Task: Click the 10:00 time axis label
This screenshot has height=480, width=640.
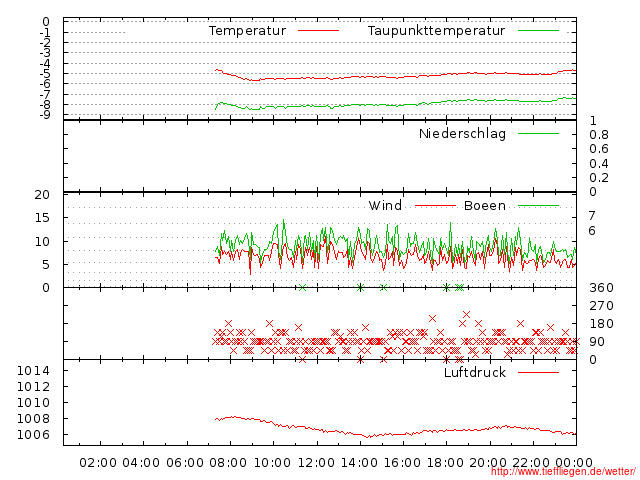Action: tap(272, 463)
